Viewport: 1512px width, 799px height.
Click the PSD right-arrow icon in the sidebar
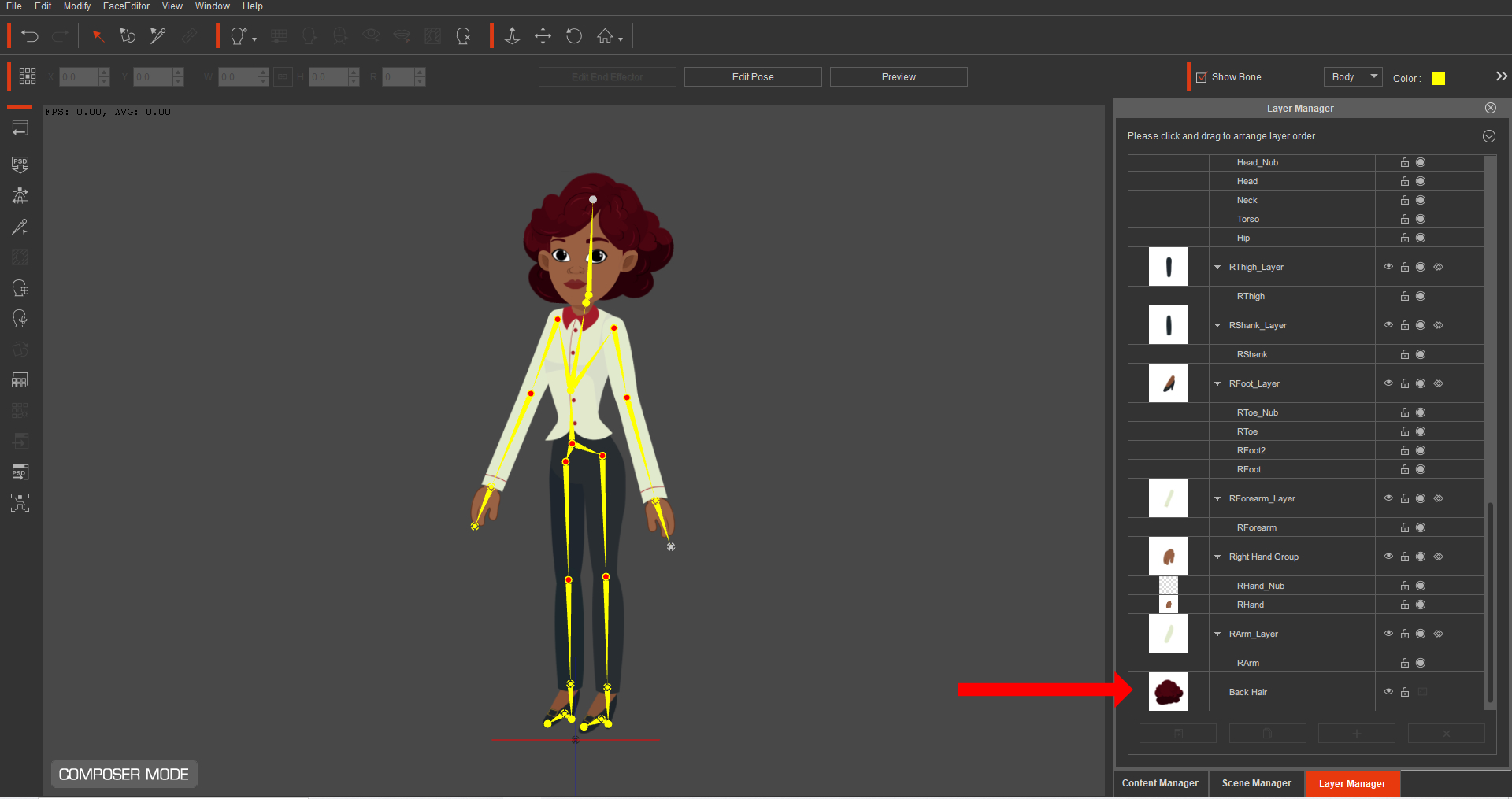click(x=20, y=472)
